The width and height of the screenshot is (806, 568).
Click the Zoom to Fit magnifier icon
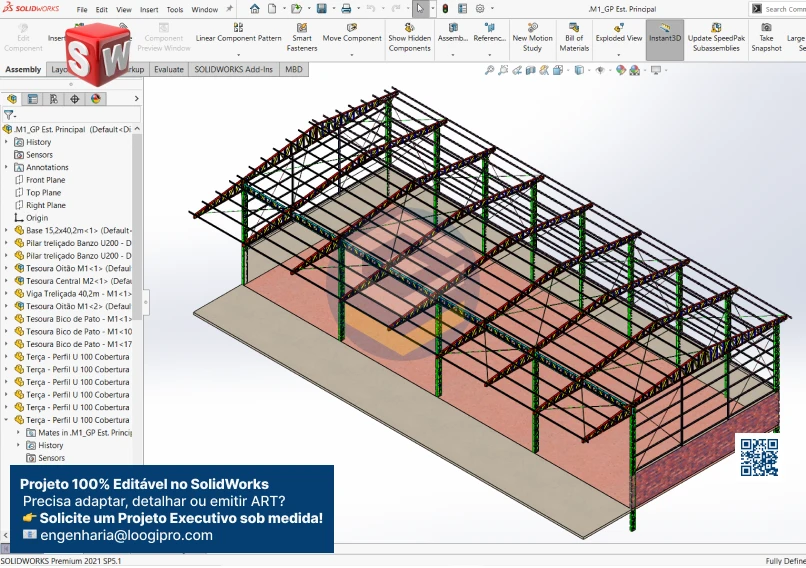[489, 70]
